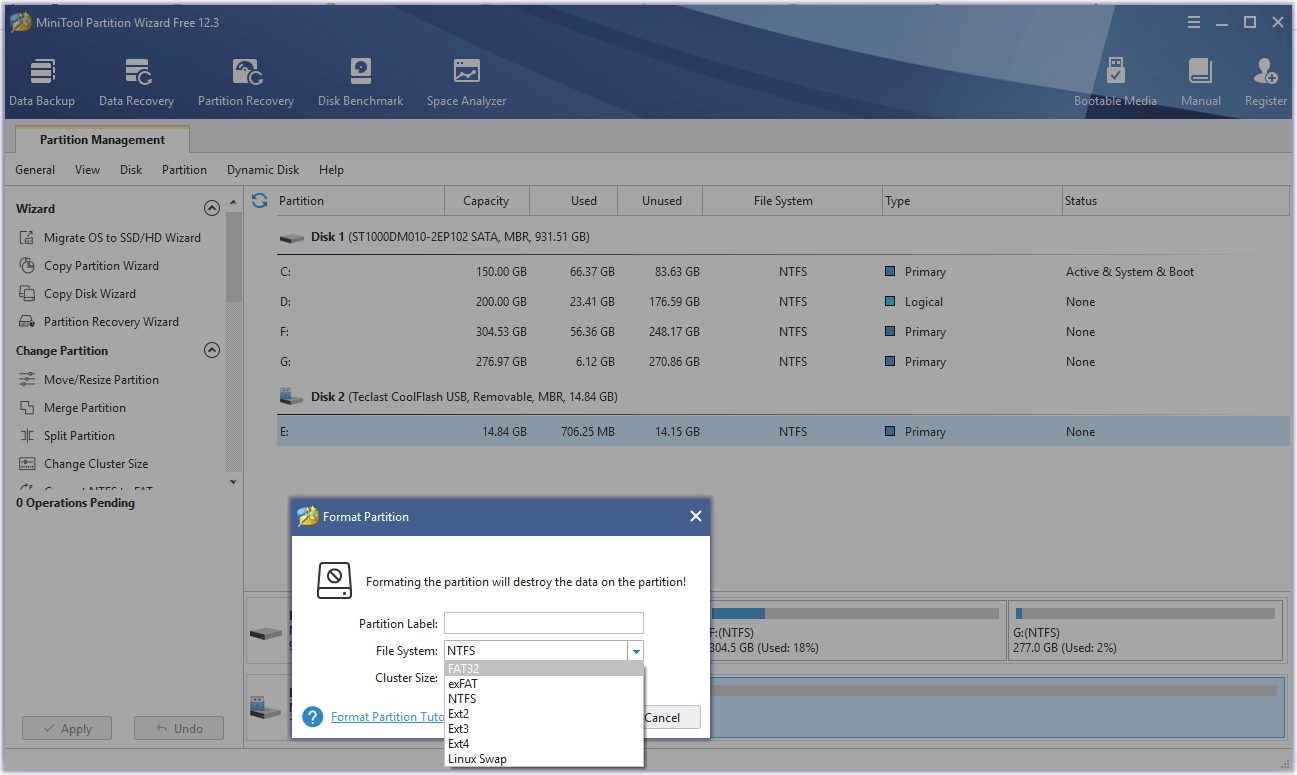
Task: Click the Apply button
Action: 67,729
